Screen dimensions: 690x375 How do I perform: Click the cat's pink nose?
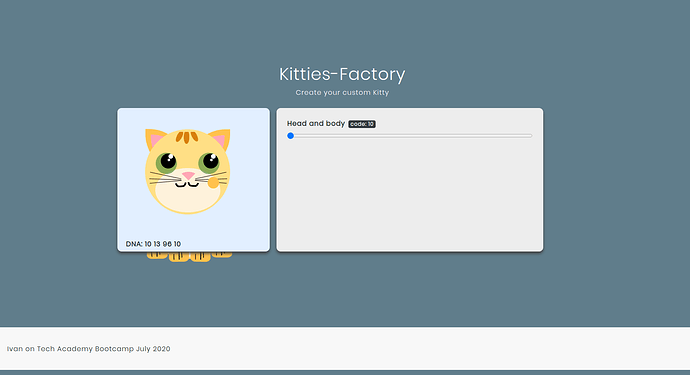(188, 176)
